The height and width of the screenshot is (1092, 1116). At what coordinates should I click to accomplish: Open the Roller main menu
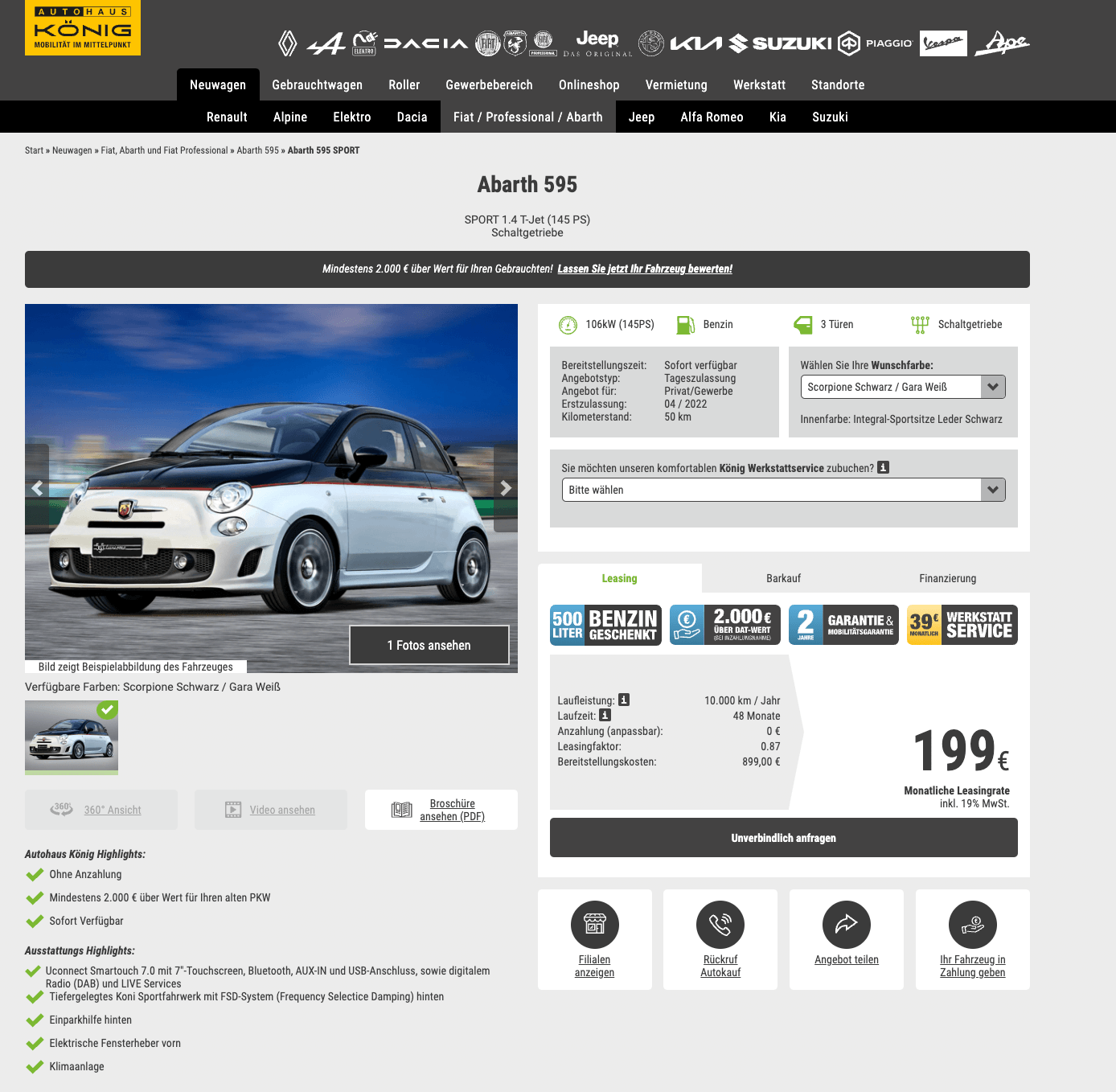tap(404, 84)
